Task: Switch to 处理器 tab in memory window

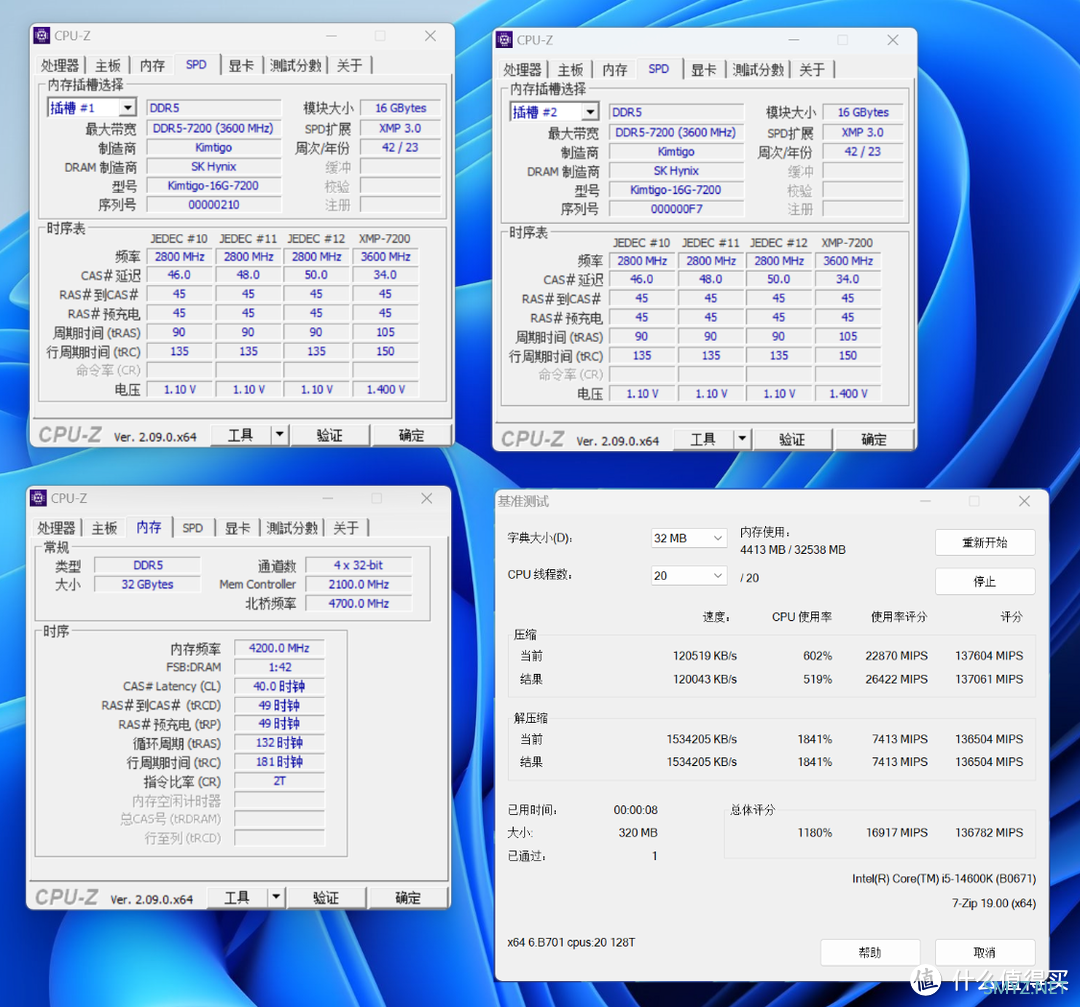Action: (x=56, y=528)
